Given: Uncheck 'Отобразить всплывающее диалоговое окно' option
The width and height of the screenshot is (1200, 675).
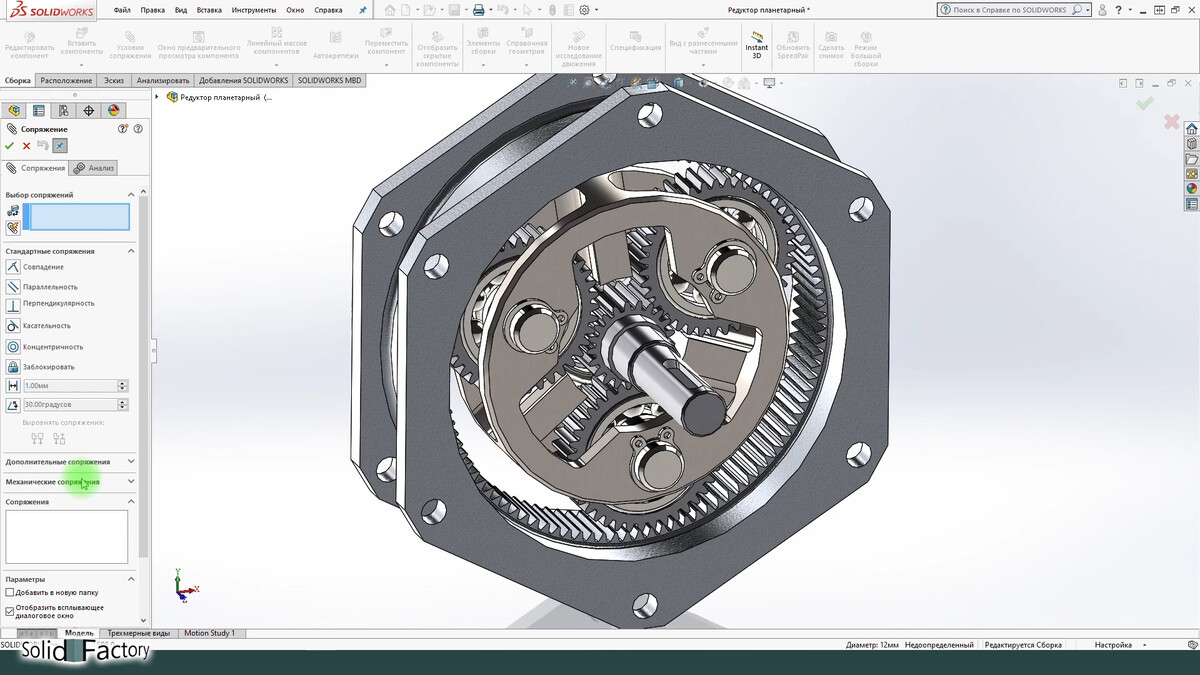Looking at the screenshot, I should (x=10, y=611).
